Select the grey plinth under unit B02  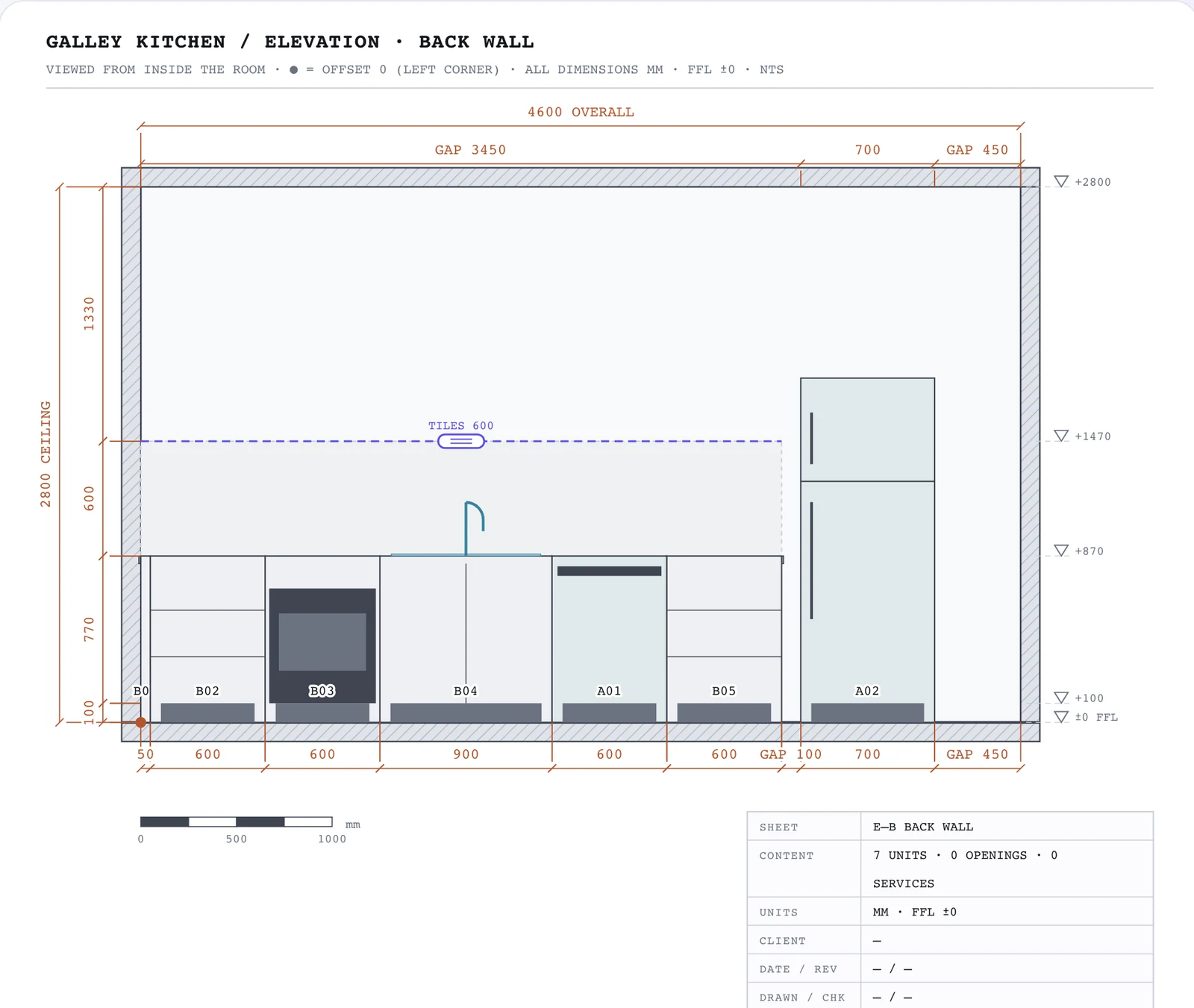[x=207, y=713]
